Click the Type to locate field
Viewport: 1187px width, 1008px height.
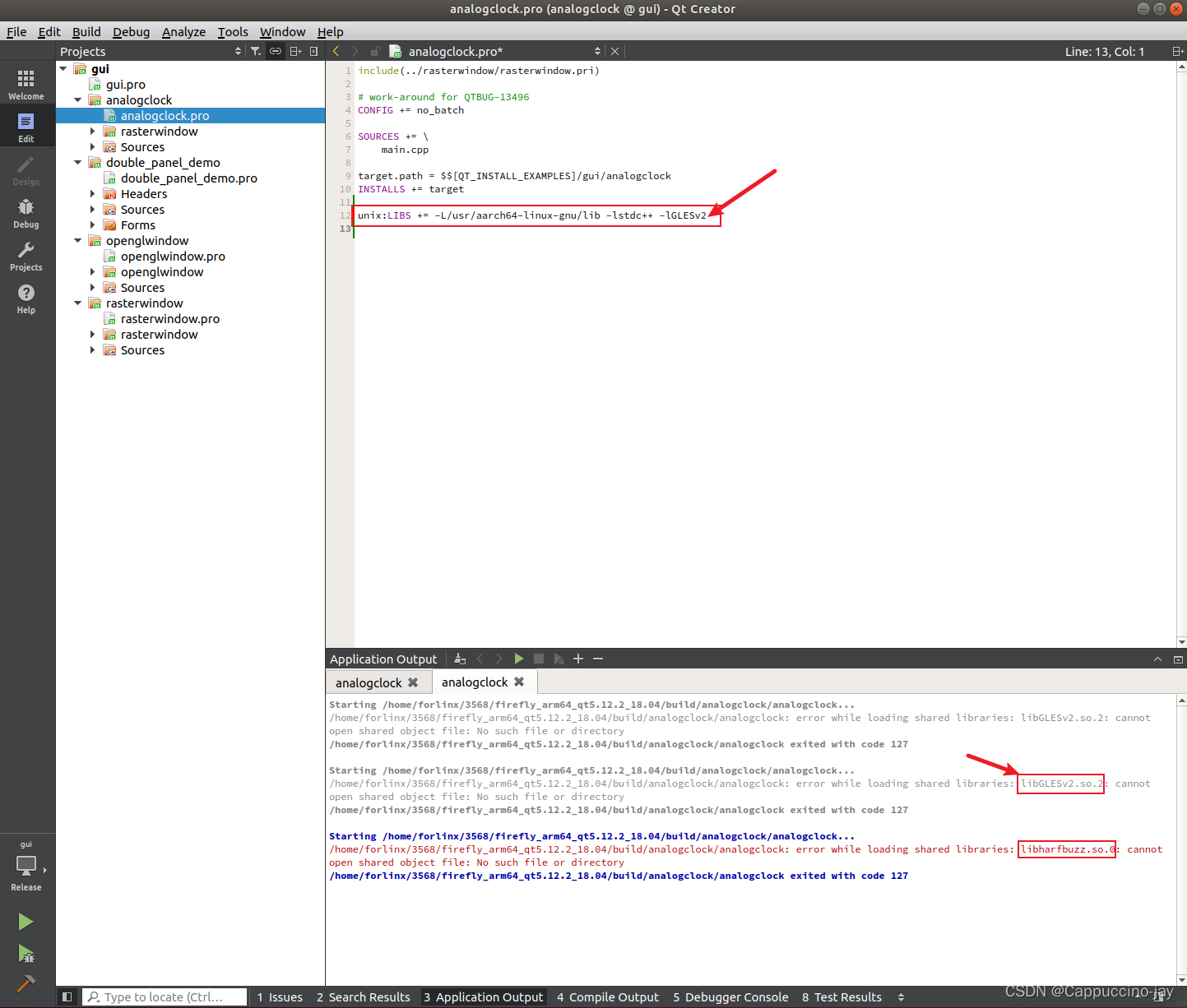pyautogui.click(x=165, y=996)
